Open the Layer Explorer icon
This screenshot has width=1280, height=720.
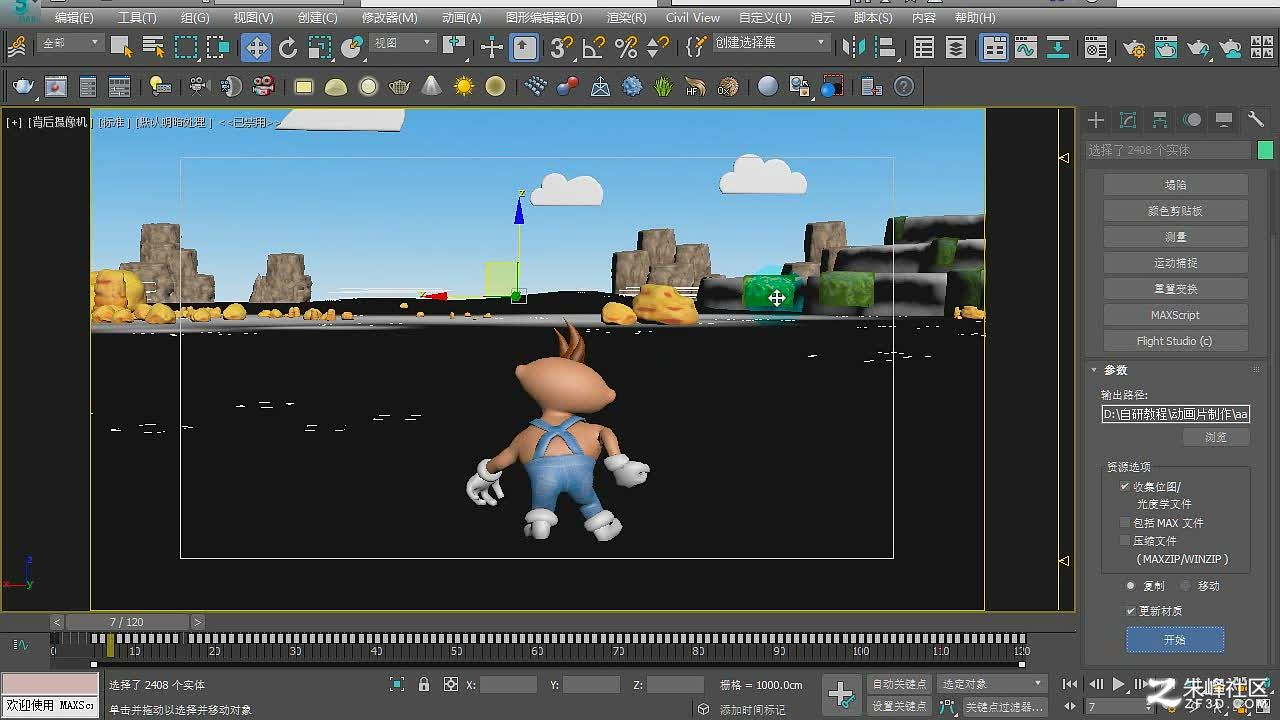tap(956, 47)
